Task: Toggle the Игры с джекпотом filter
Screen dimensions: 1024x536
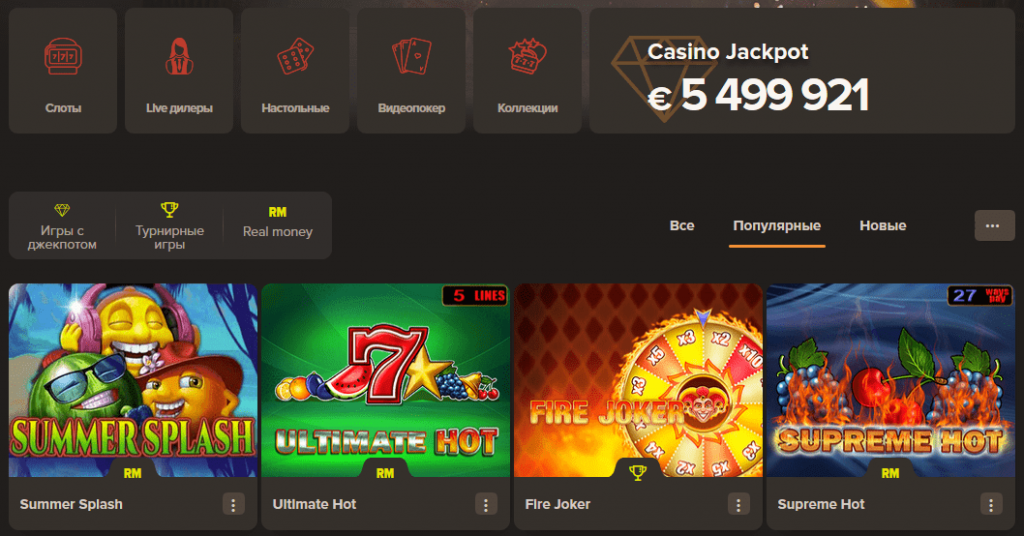Action: (x=62, y=226)
